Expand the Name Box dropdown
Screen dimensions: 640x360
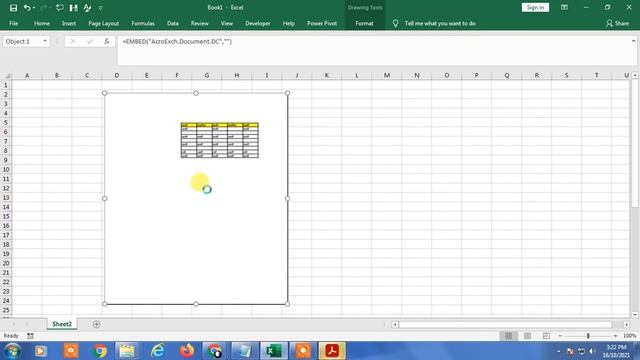(45, 41)
